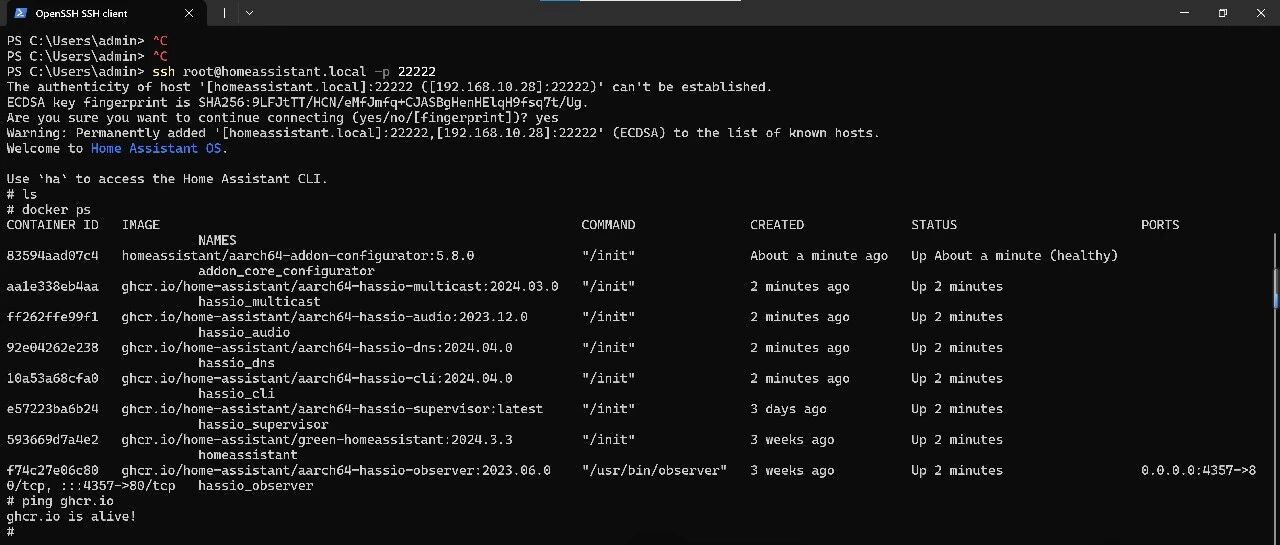Click the aarch64-addon-configurator:5.8.0 image name
The height and width of the screenshot is (545, 1280).
(298, 256)
